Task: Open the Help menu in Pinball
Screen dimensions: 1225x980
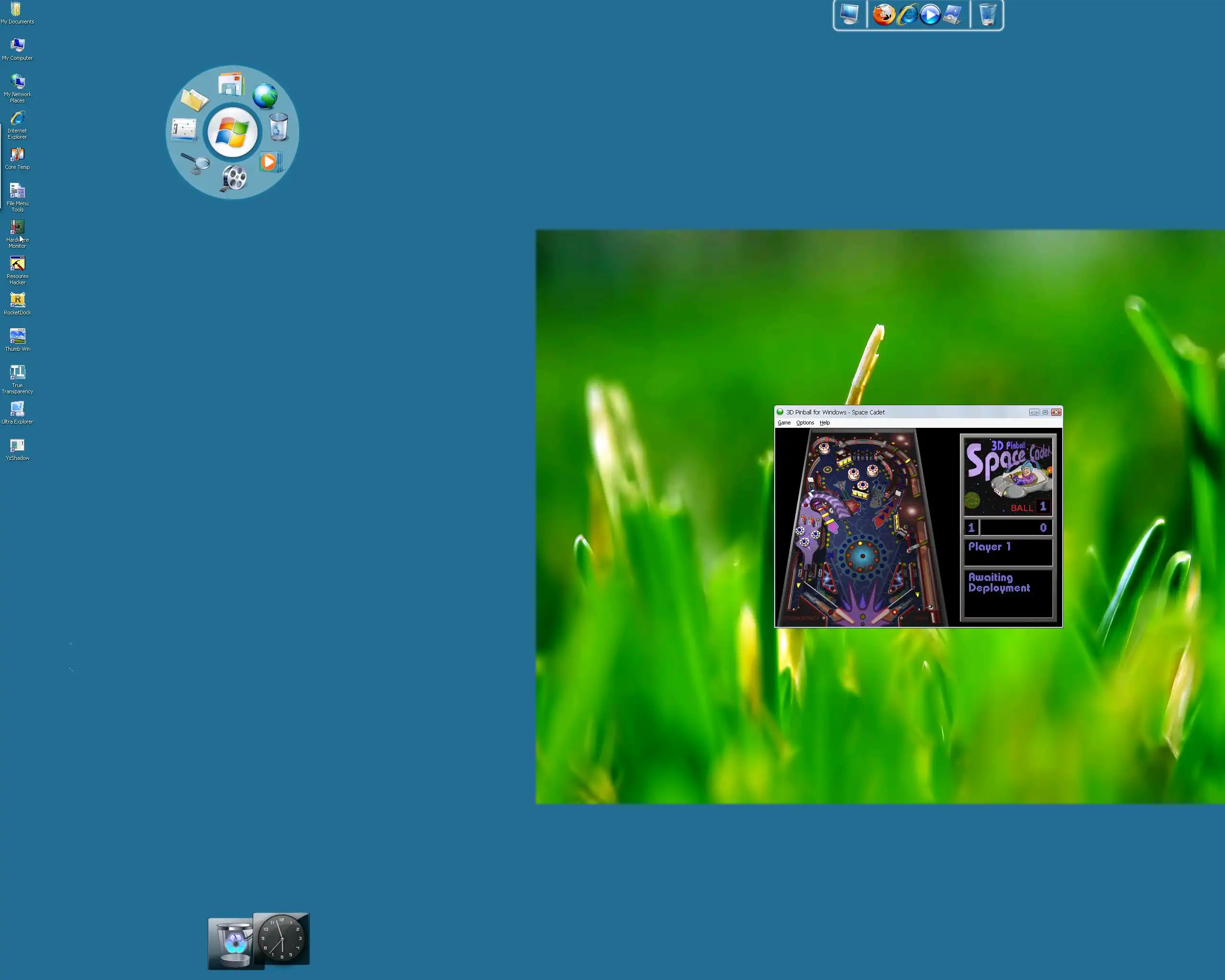Action: click(x=824, y=423)
